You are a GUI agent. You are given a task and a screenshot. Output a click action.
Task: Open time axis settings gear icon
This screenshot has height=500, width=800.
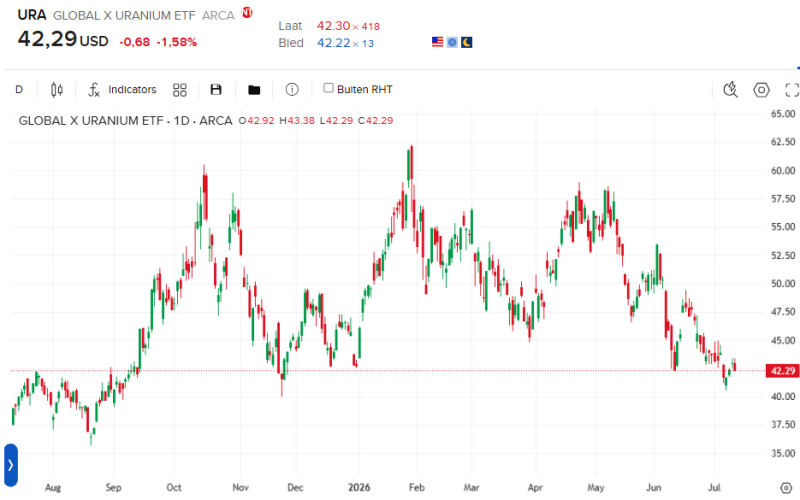[x=787, y=488]
